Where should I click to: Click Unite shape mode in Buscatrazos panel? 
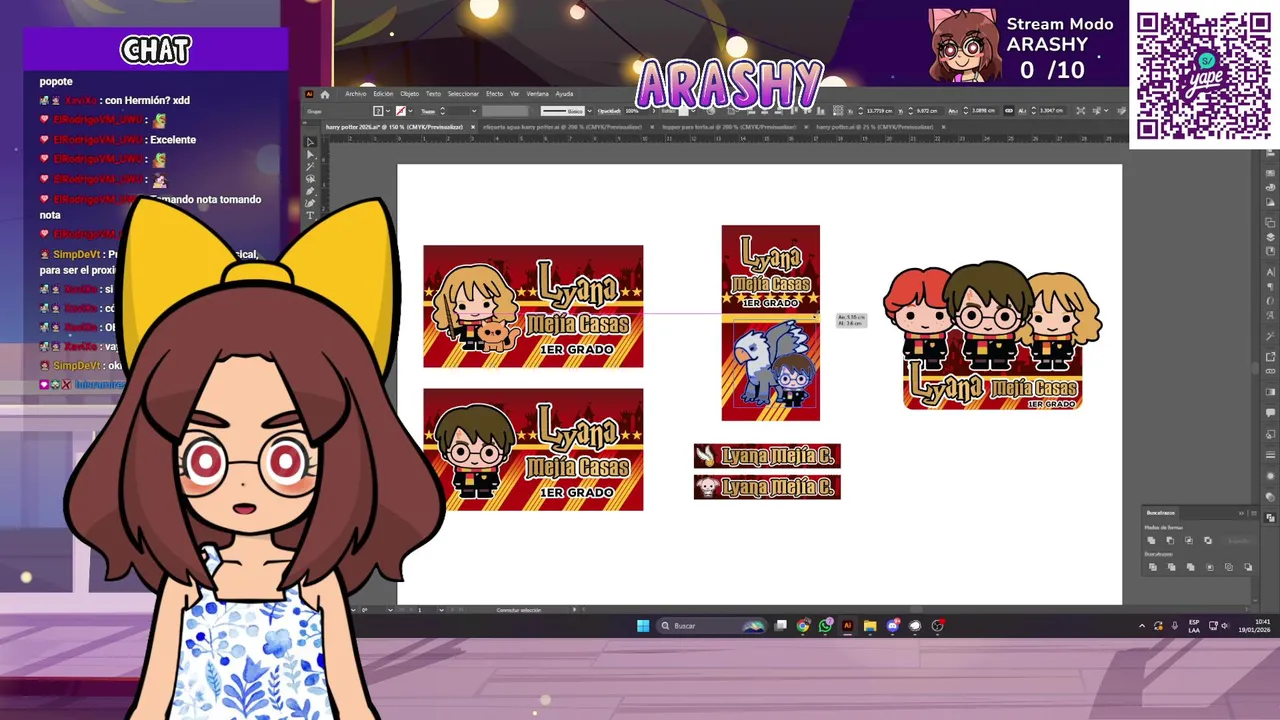pos(1151,540)
